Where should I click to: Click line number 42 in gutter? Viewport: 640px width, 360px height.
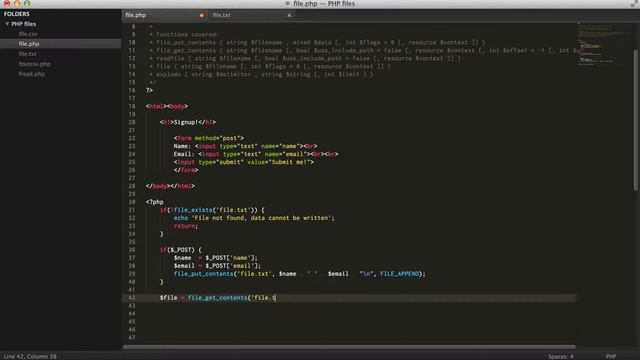(132, 298)
